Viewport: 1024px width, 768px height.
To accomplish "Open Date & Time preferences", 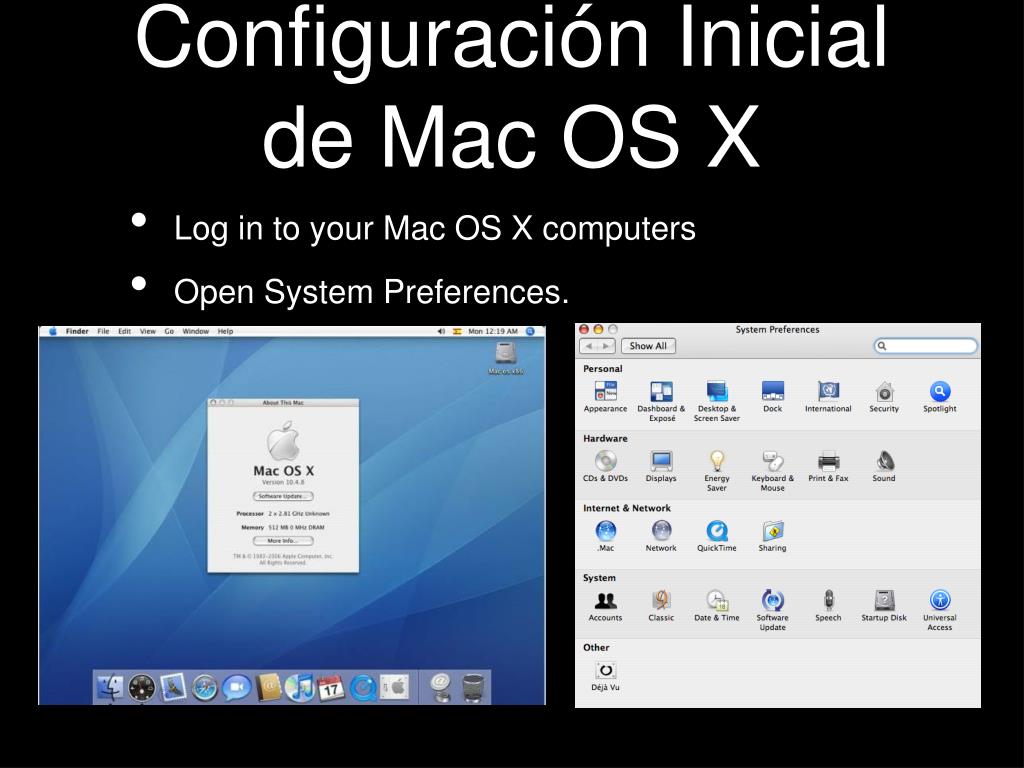I will (716, 606).
